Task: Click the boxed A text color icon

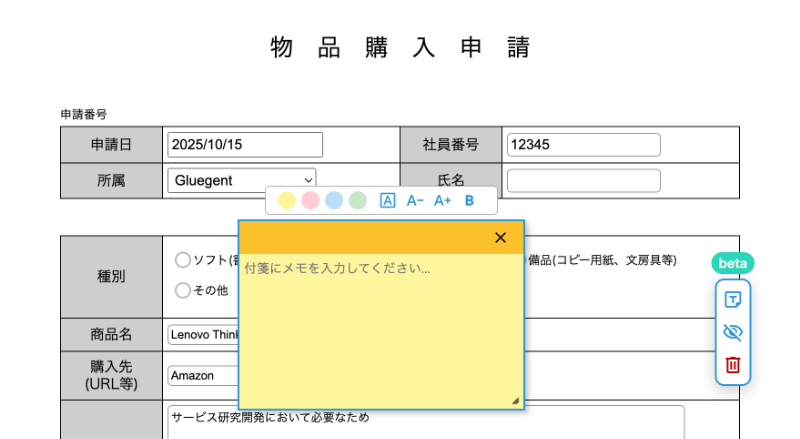Action: [x=388, y=201]
